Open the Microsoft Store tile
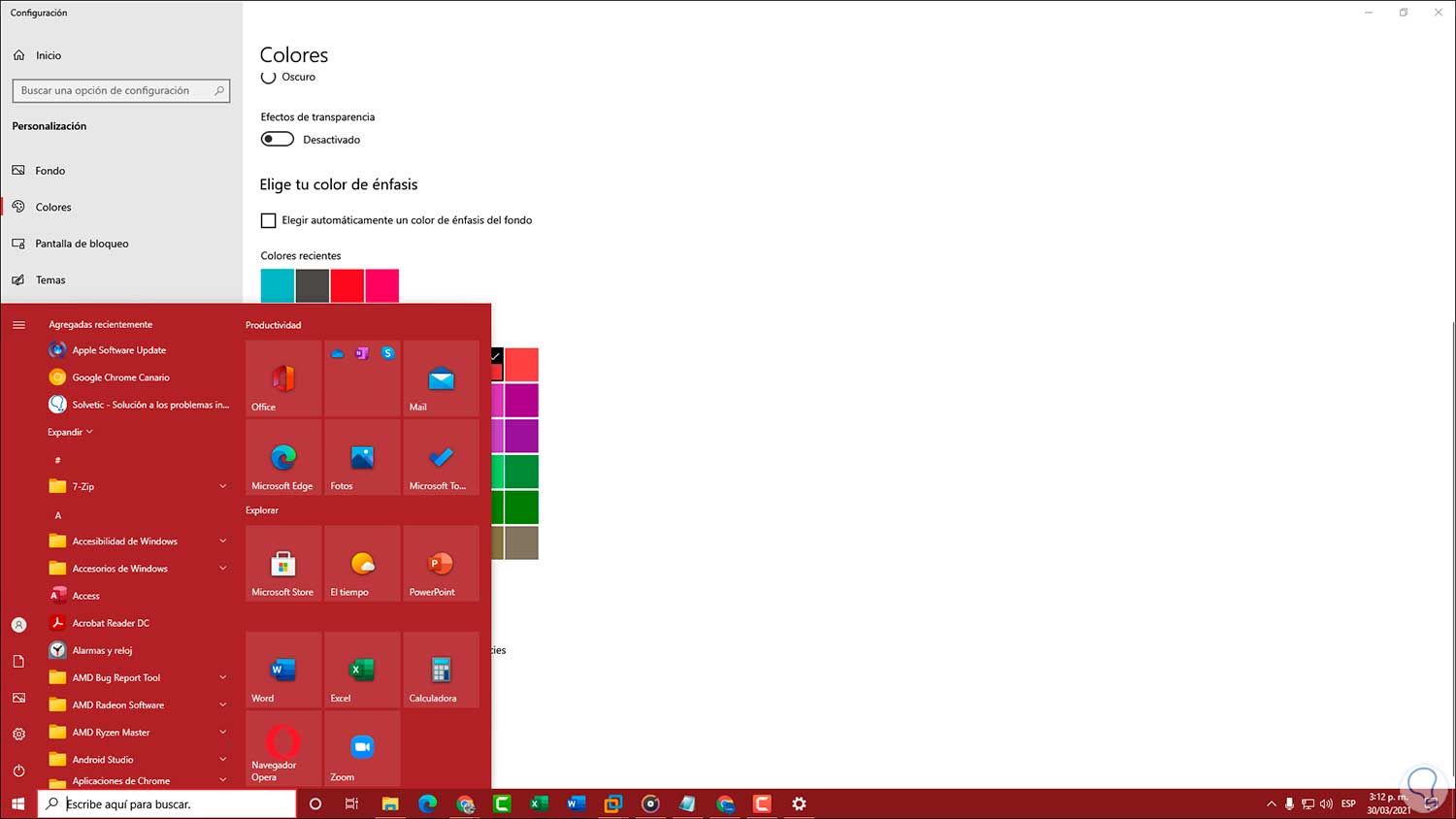The height and width of the screenshot is (819, 1456). coord(283,564)
